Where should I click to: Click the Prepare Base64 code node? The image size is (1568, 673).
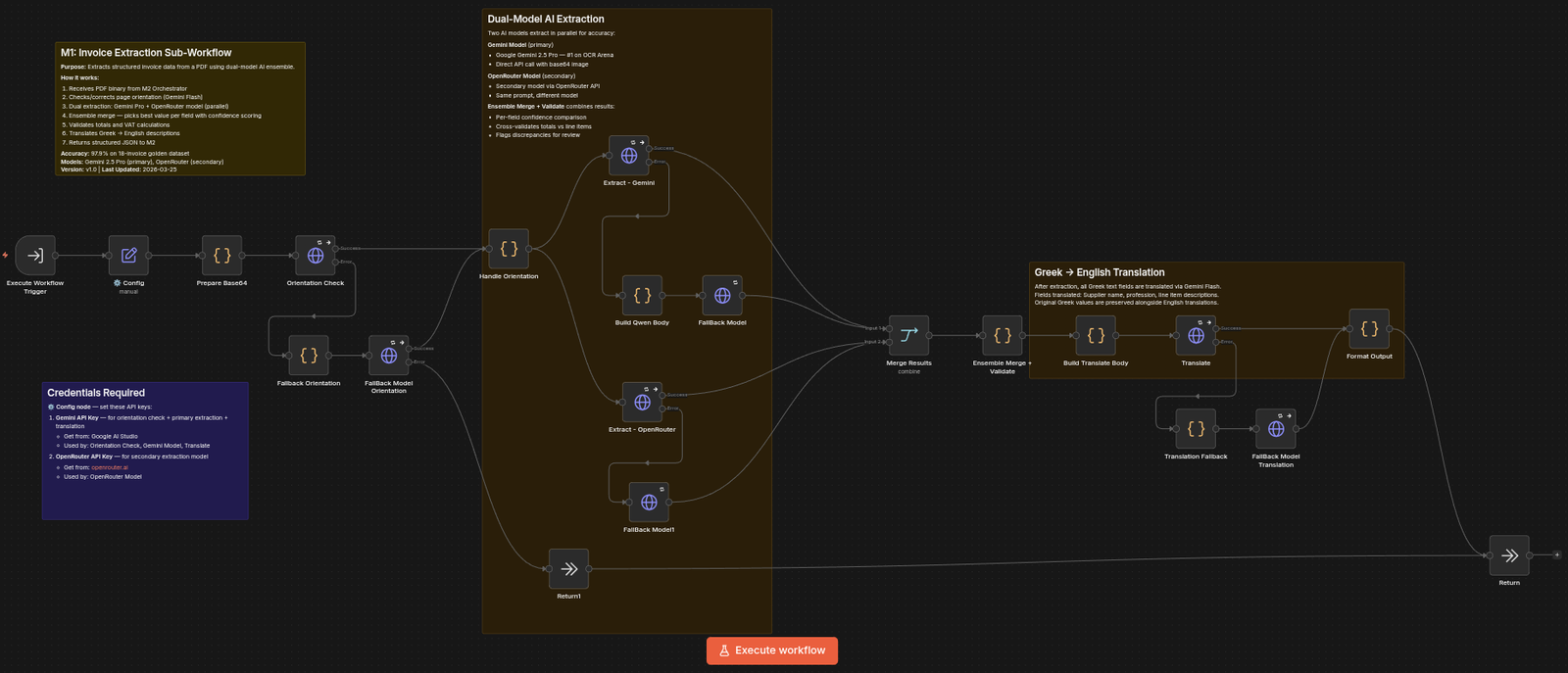click(221, 256)
